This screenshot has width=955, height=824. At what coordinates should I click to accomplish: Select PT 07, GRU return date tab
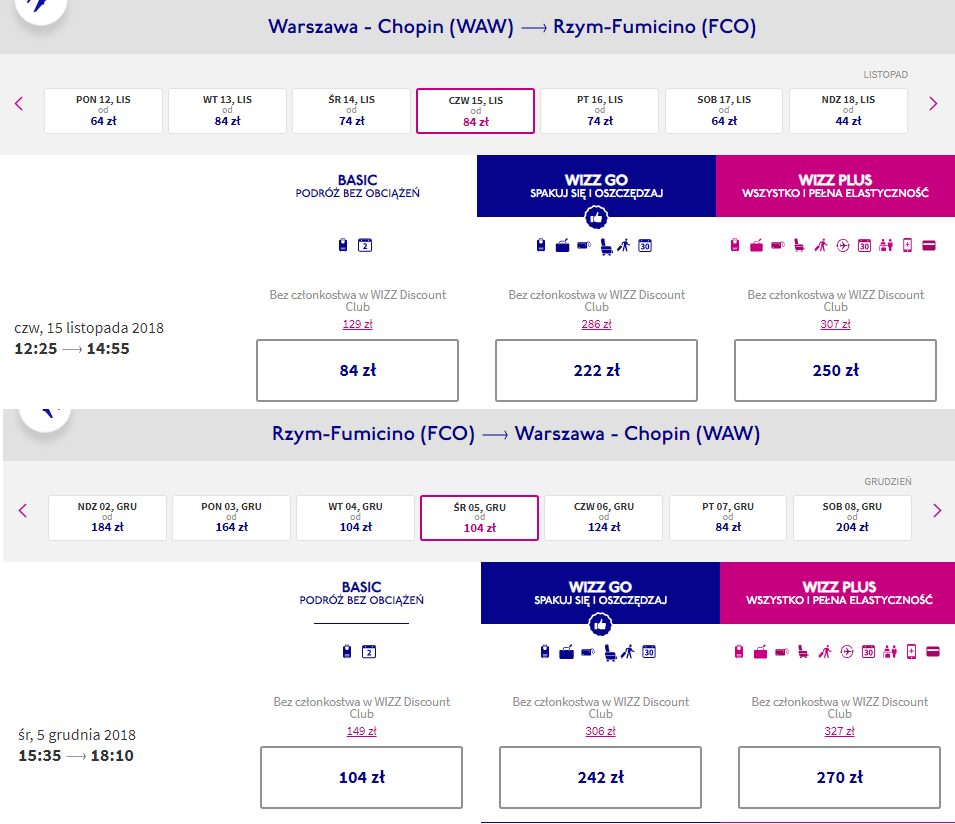[x=728, y=518]
